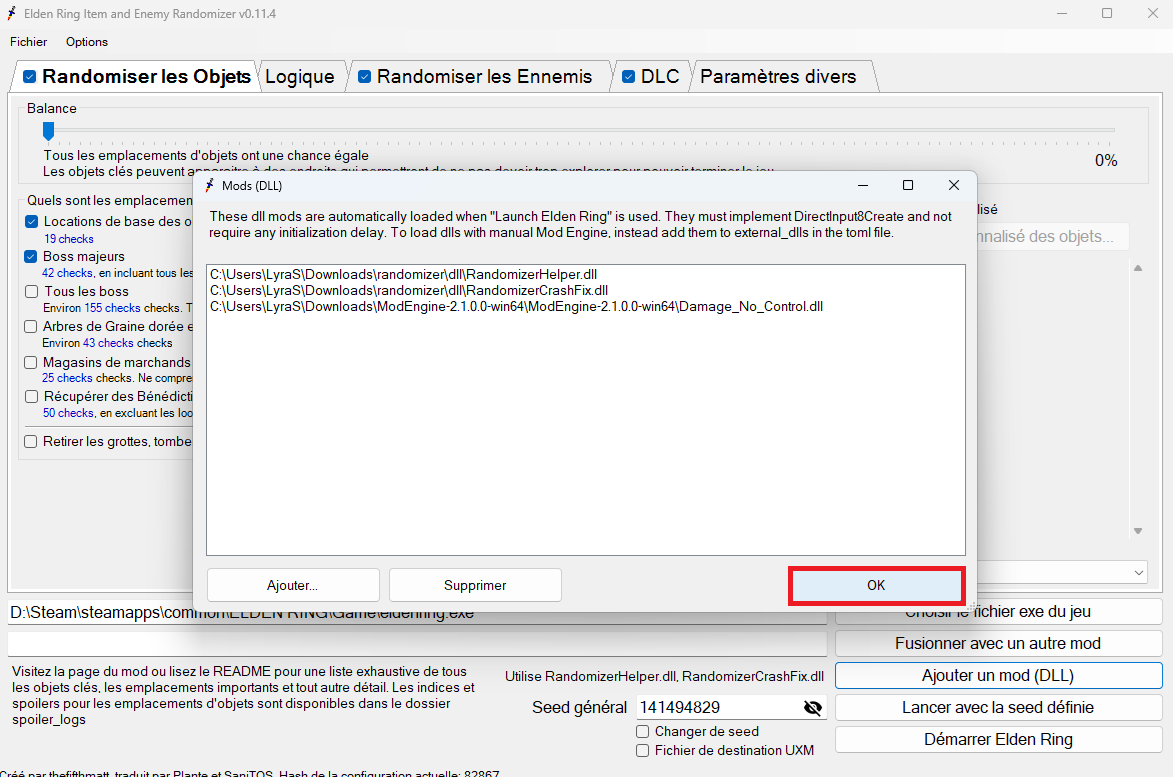Click the 19 checks link
1173x777 pixels.
(69, 239)
